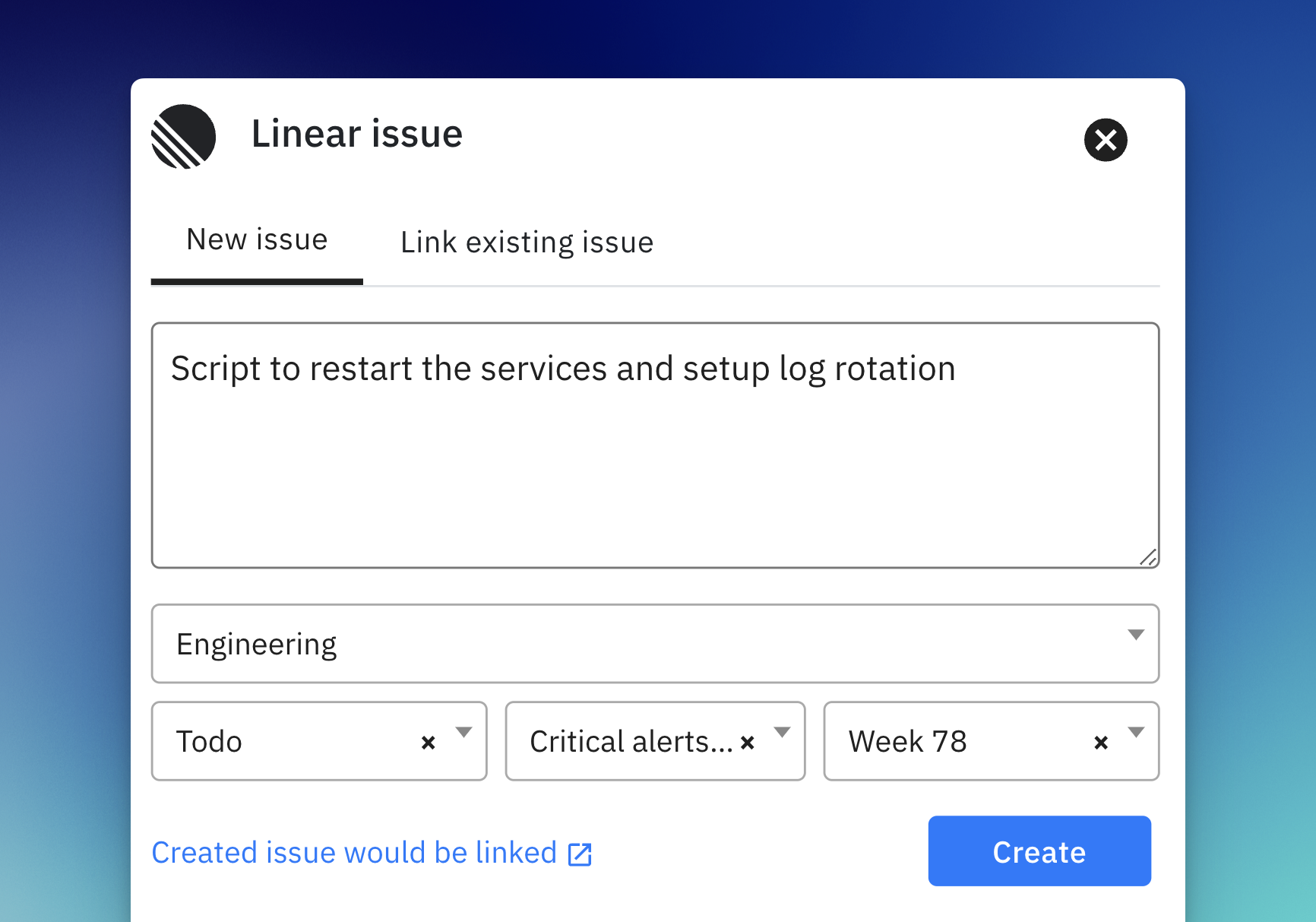Click the Engineering dropdown arrow

click(x=1135, y=635)
